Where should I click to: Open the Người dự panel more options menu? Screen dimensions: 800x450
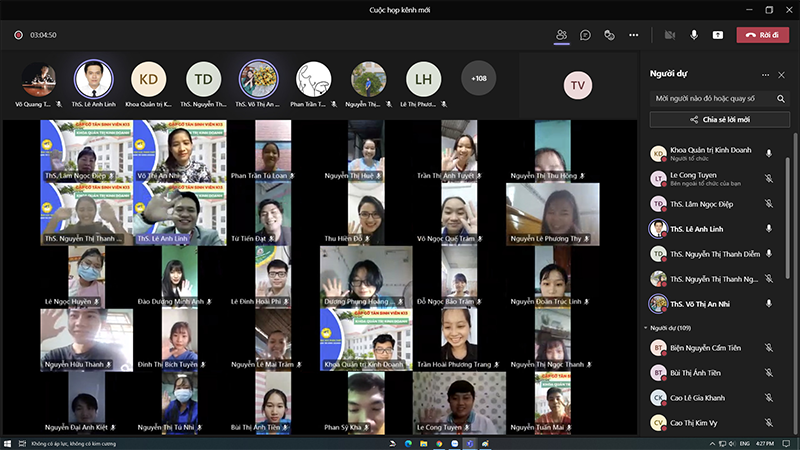tap(765, 74)
